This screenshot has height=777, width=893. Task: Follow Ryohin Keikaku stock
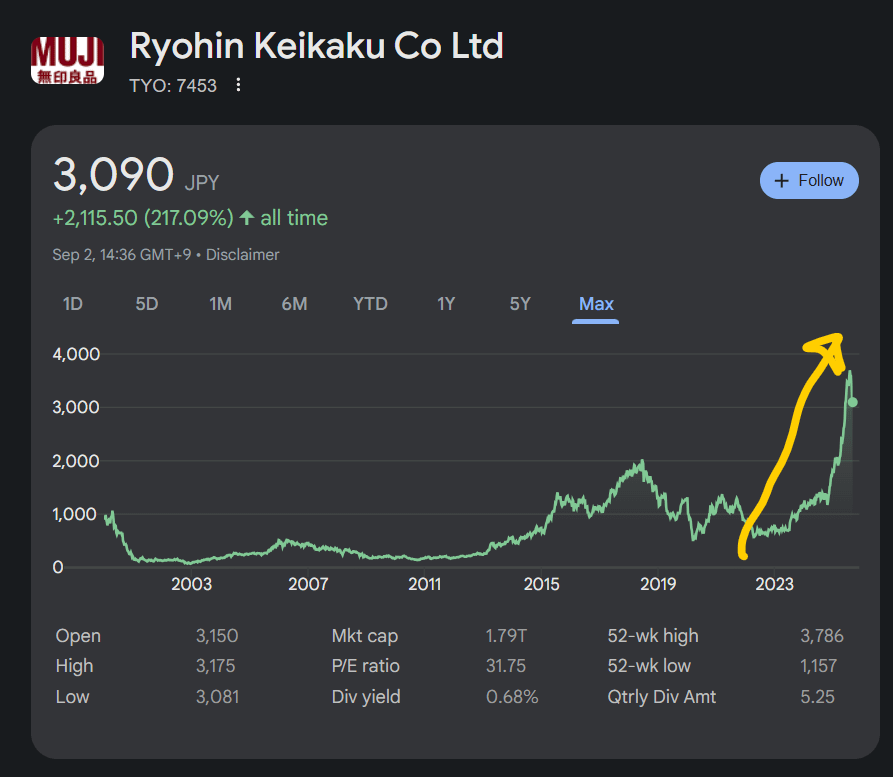coord(809,181)
